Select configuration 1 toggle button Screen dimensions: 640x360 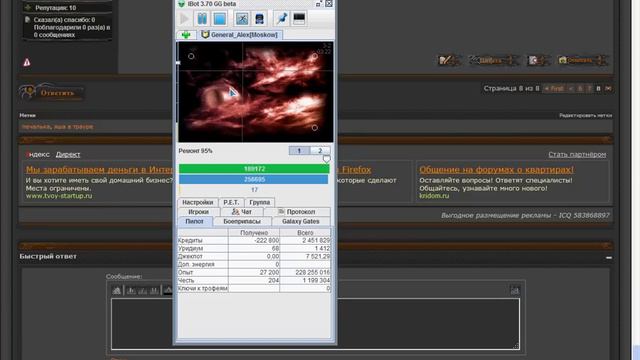(x=299, y=151)
